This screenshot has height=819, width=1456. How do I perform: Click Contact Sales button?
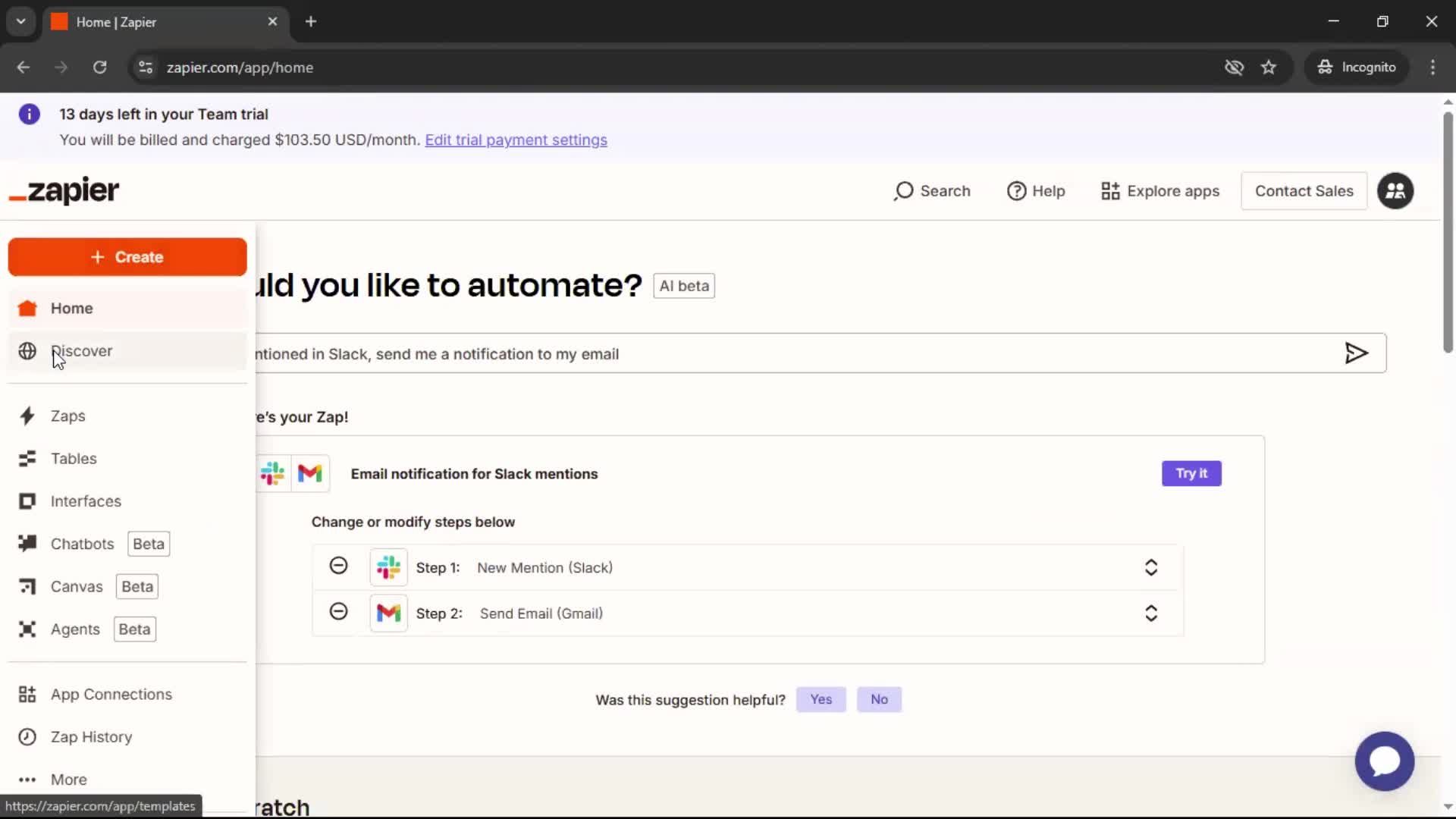(x=1304, y=191)
